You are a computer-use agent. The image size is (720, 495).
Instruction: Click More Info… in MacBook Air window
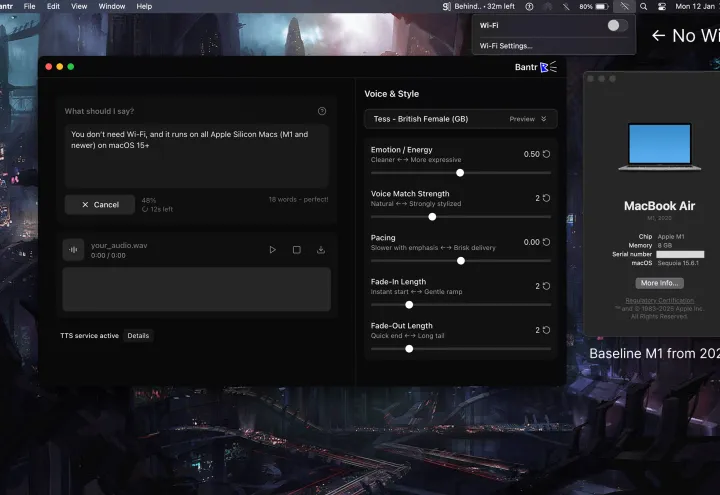[659, 283]
